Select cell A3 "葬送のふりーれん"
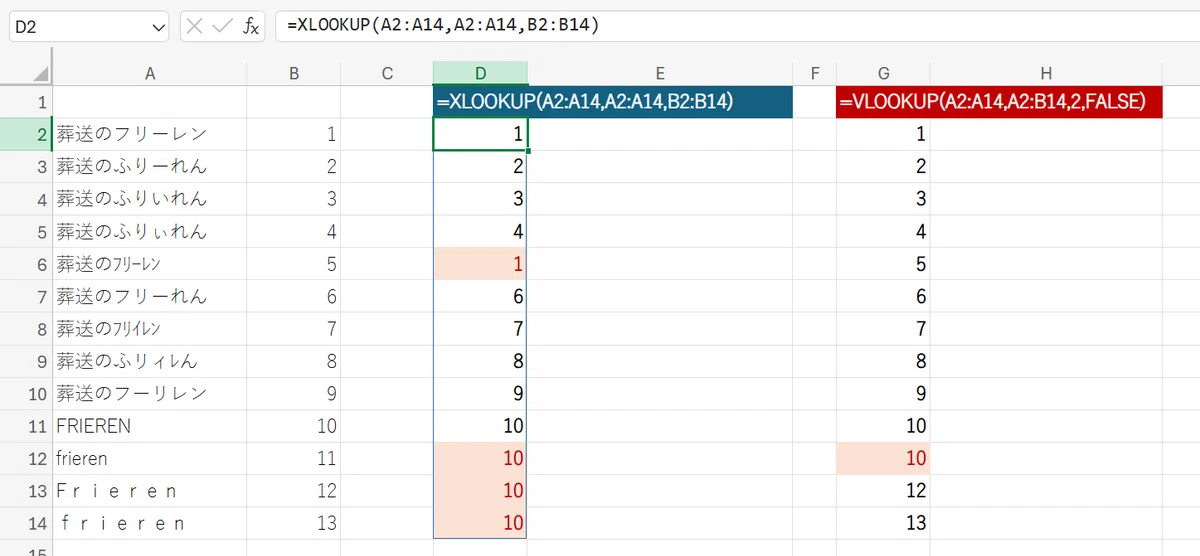 150,167
